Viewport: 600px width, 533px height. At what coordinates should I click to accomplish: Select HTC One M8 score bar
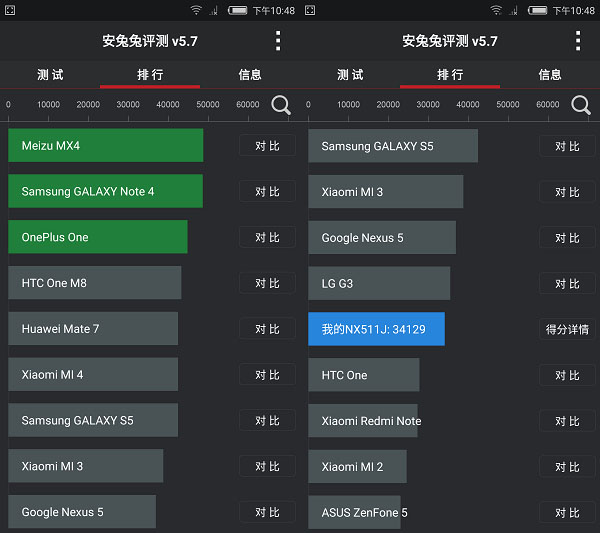95,283
